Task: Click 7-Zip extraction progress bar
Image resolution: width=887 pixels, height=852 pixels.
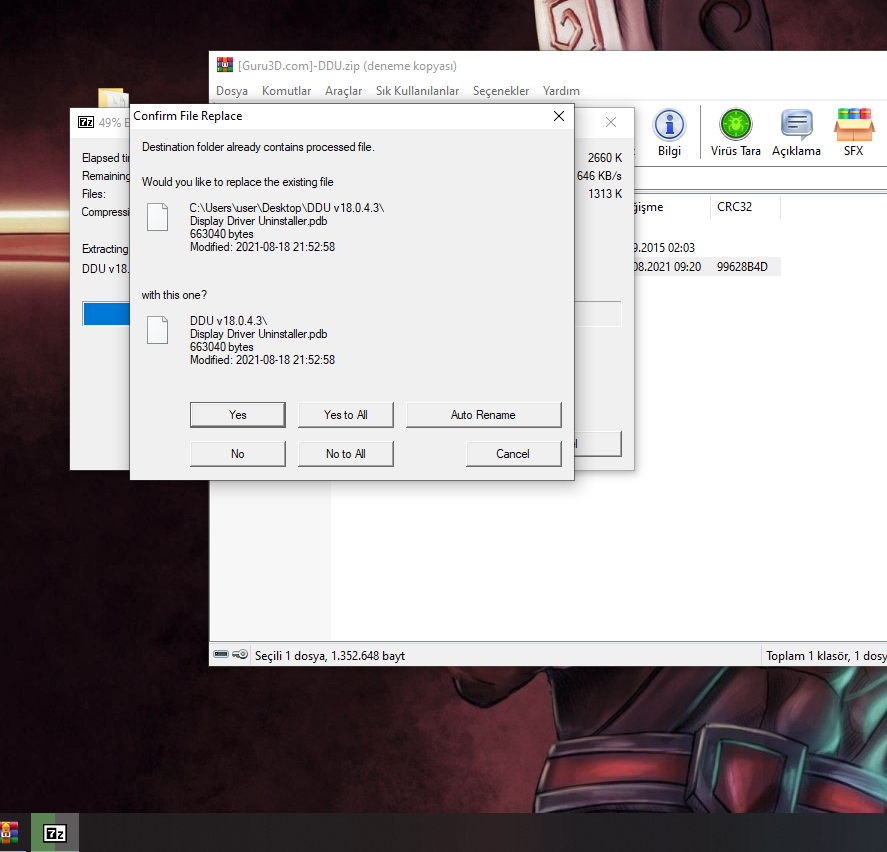Action: [x=351, y=314]
